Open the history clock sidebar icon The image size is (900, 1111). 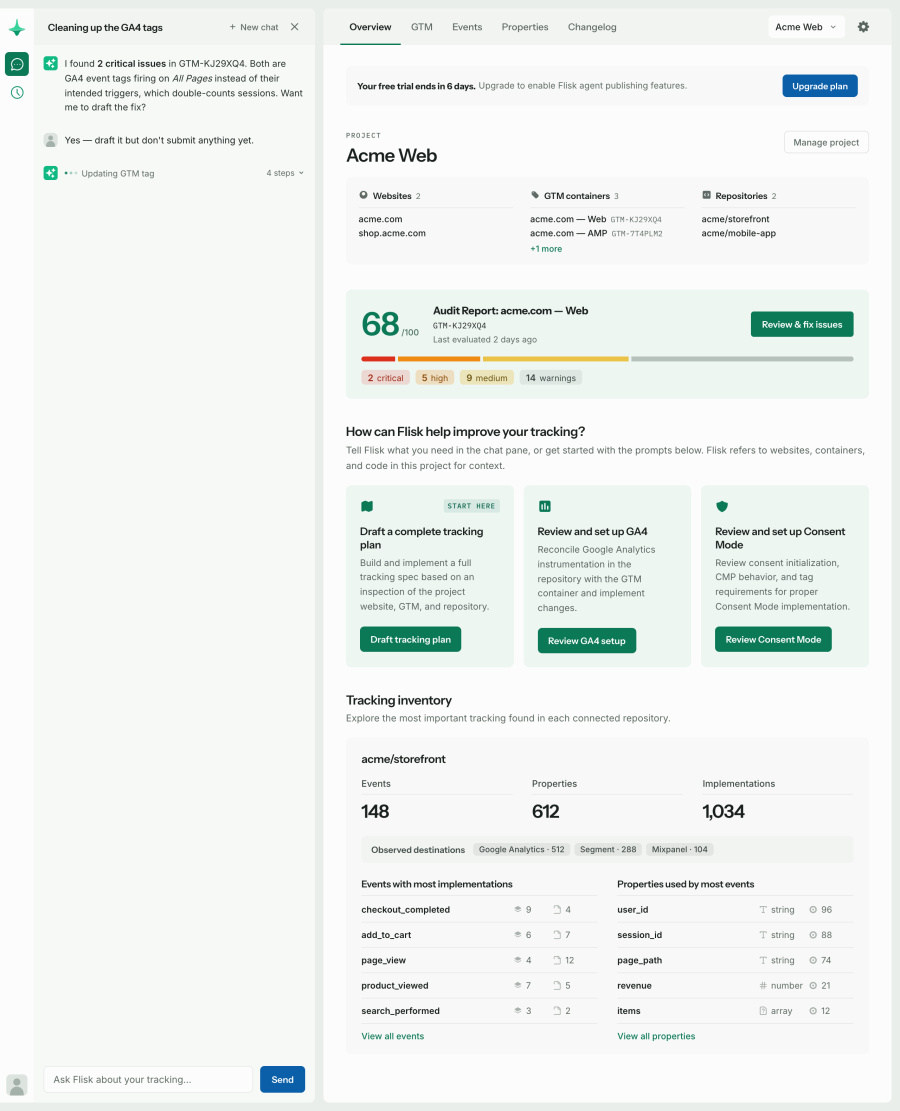(17, 92)
